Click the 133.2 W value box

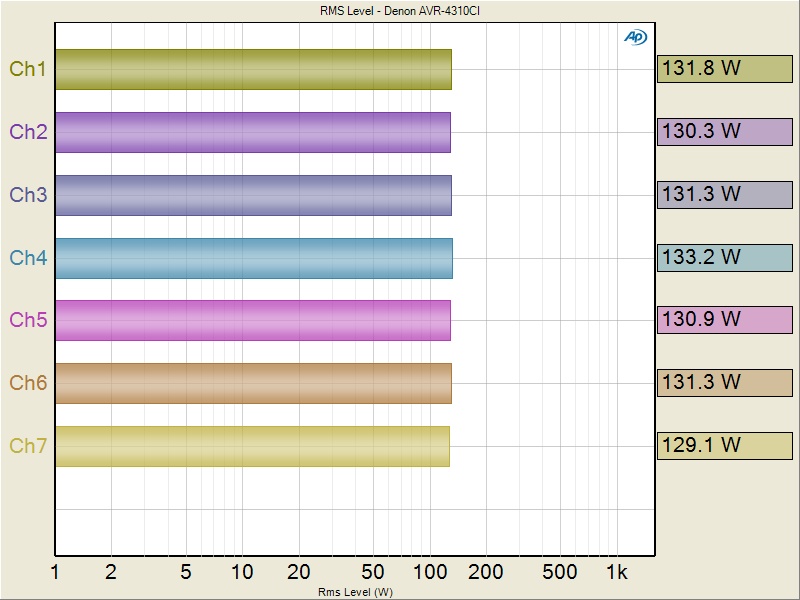coord(725,257)
